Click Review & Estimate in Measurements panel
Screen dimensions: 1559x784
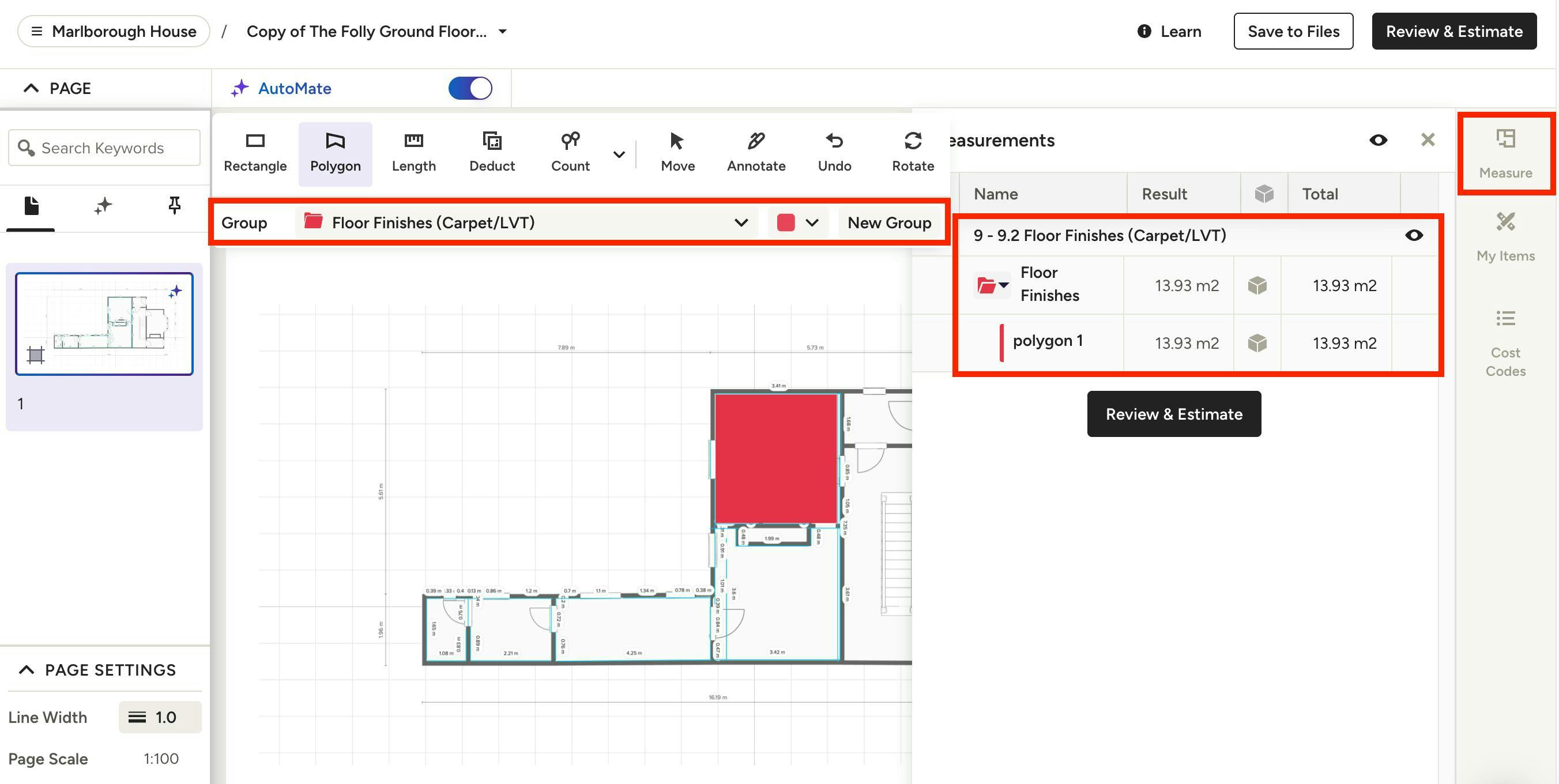[1173, 414]
